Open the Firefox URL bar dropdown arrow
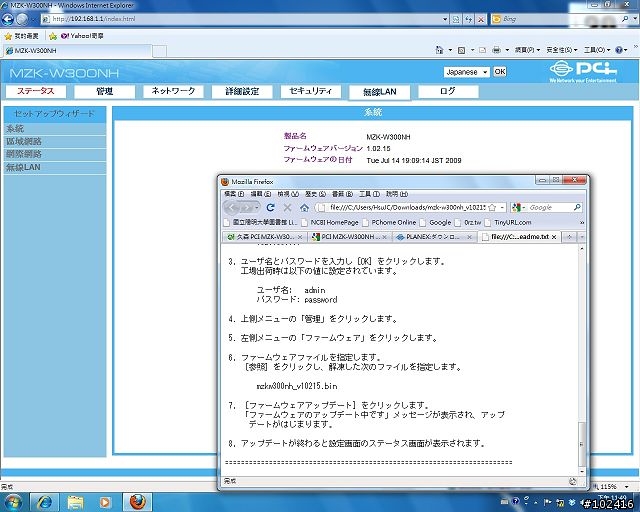Viewport: 640px width, 512px height. click(502, 207)
